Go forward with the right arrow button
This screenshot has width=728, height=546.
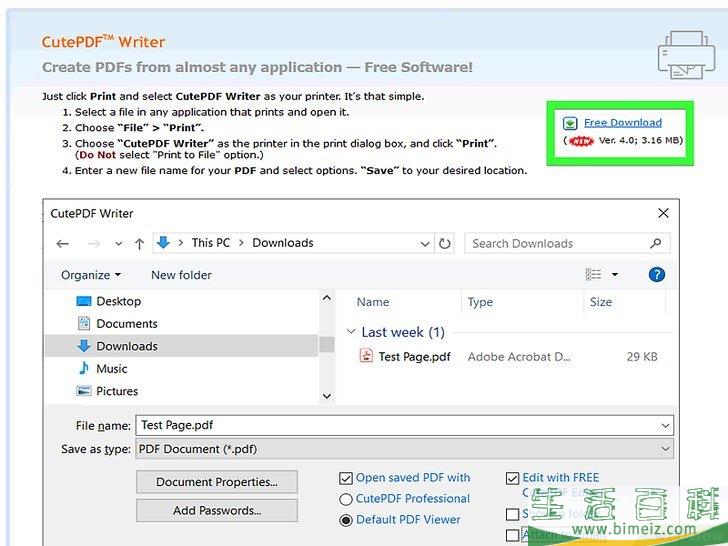point(94,243)
